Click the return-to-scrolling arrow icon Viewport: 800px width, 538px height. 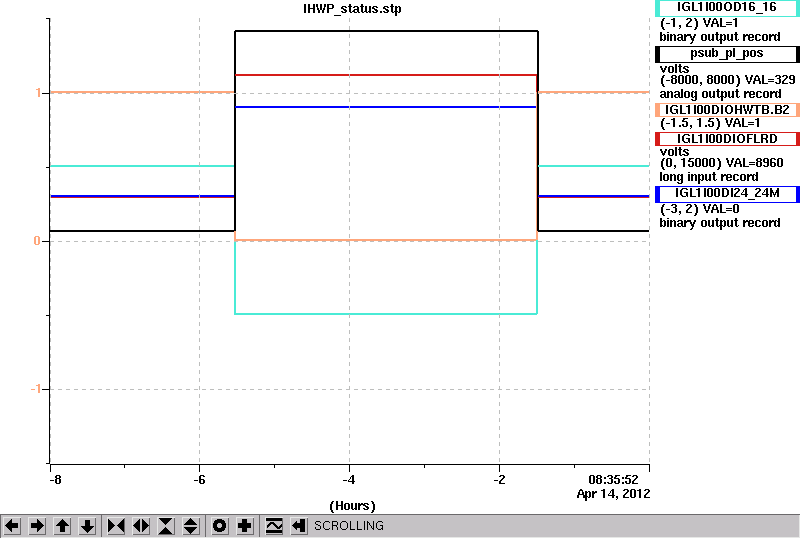(x=299, y=526)
